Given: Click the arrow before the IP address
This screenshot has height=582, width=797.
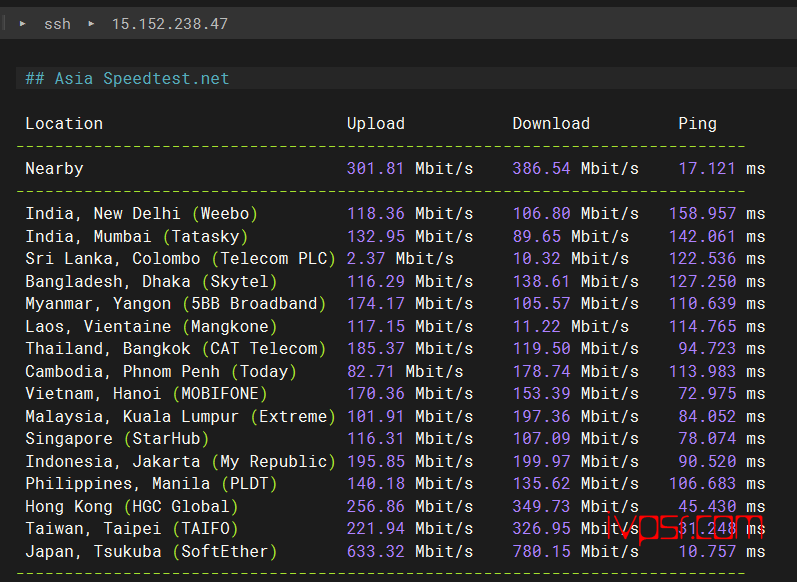Looking at the screenshot, I should 91,23.
